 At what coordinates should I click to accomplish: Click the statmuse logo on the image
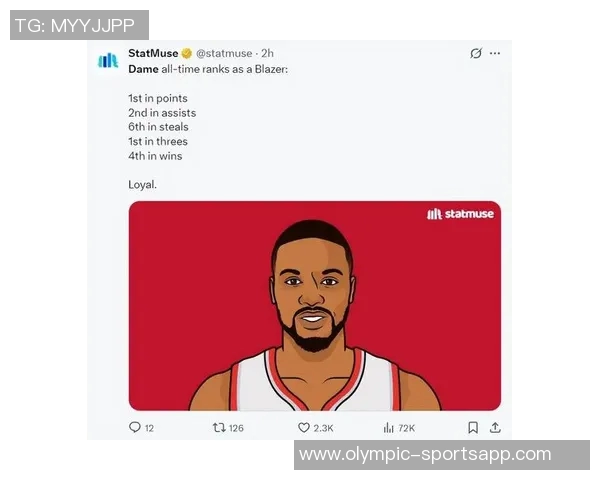[460, 214]
